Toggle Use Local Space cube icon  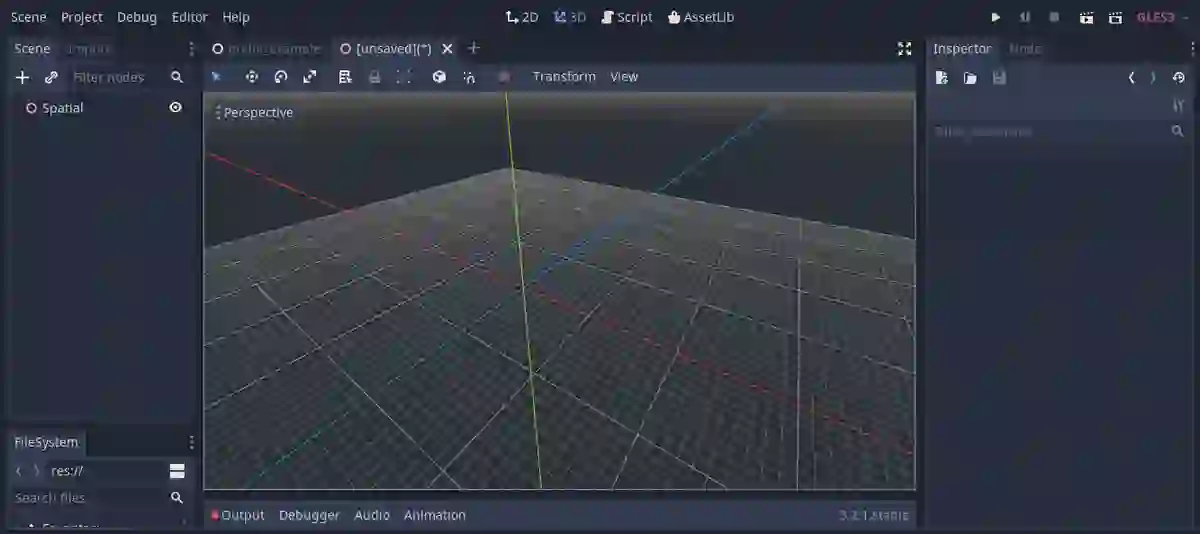[439, 77]
